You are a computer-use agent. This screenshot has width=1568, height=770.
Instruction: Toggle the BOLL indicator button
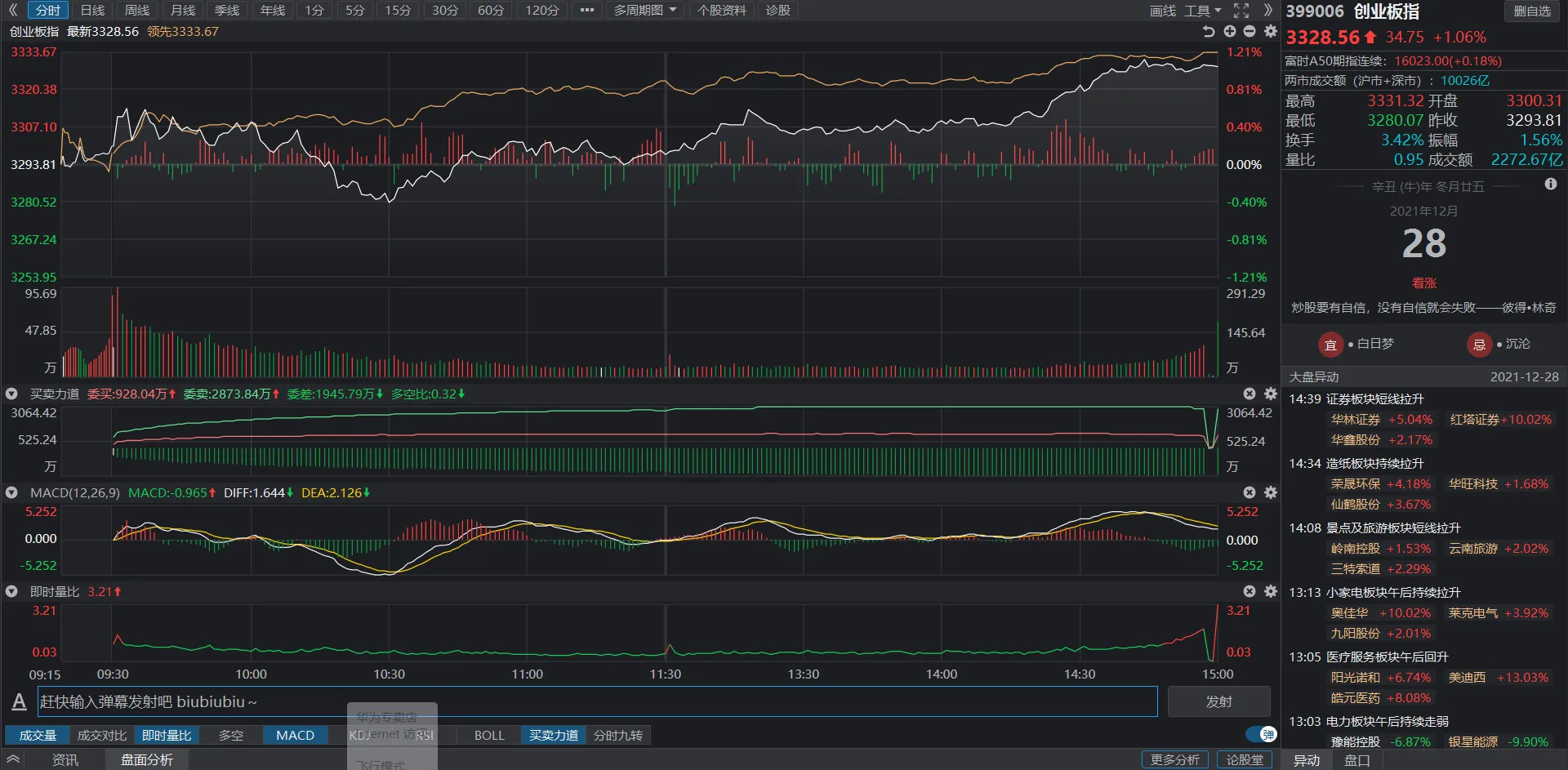pos(489,736)
